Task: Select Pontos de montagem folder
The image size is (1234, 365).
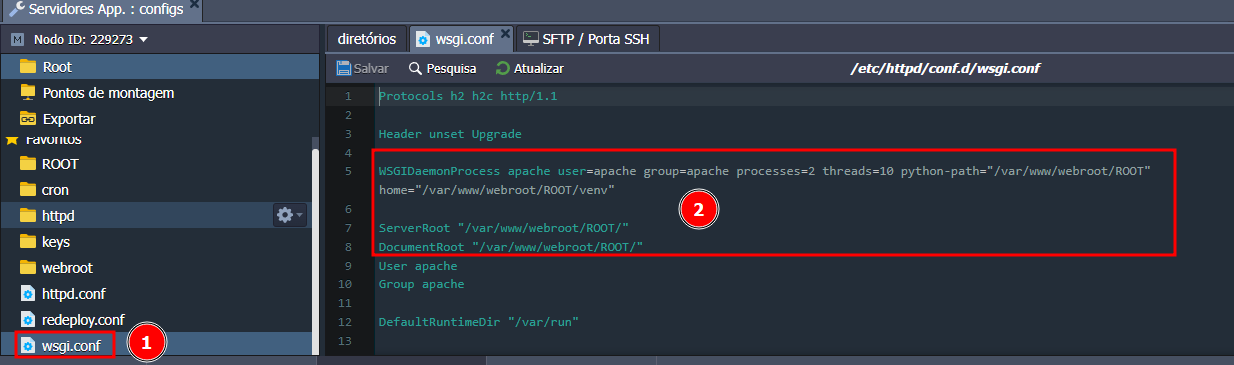Action: (x=160, y=93)
